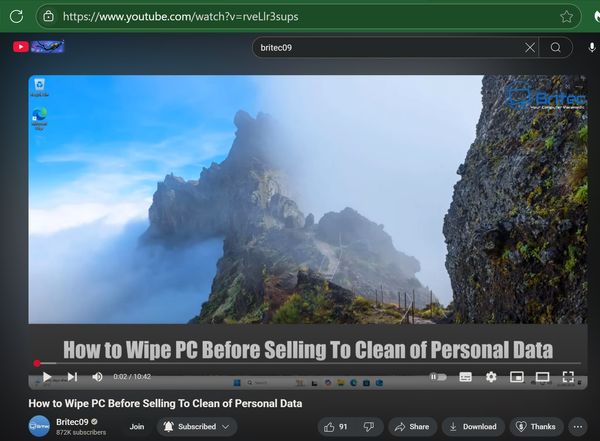Viewport: 600px width, 441px height.
Task: Start voice search with the microphone icon
Action: 592,47
